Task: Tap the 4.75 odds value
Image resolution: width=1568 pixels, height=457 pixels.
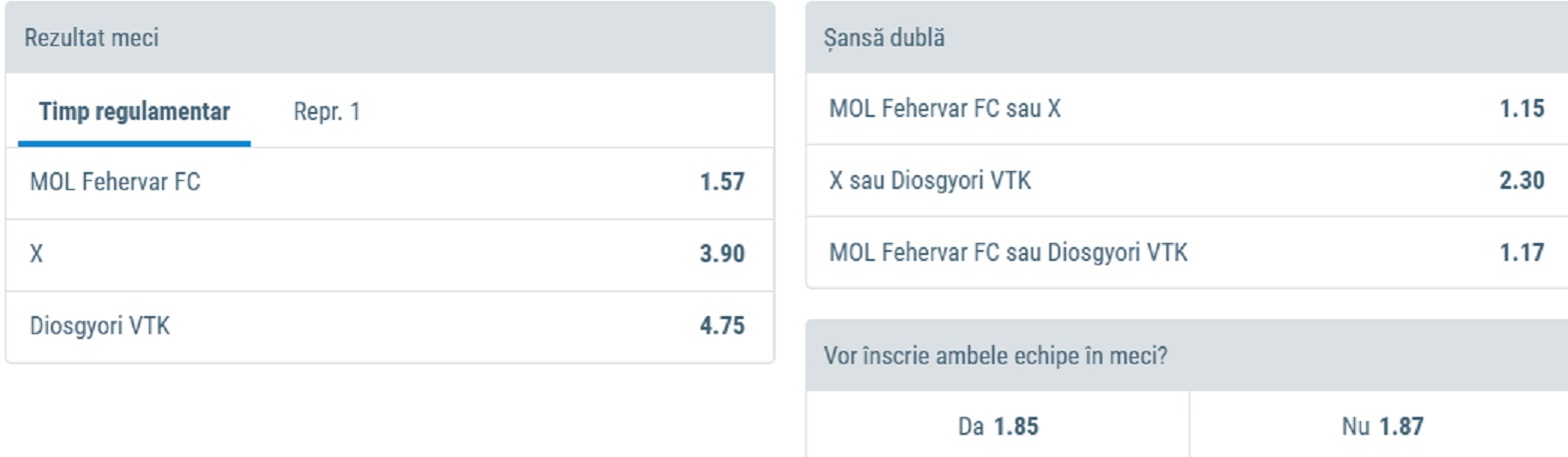Action: click(x=722, y=326)
